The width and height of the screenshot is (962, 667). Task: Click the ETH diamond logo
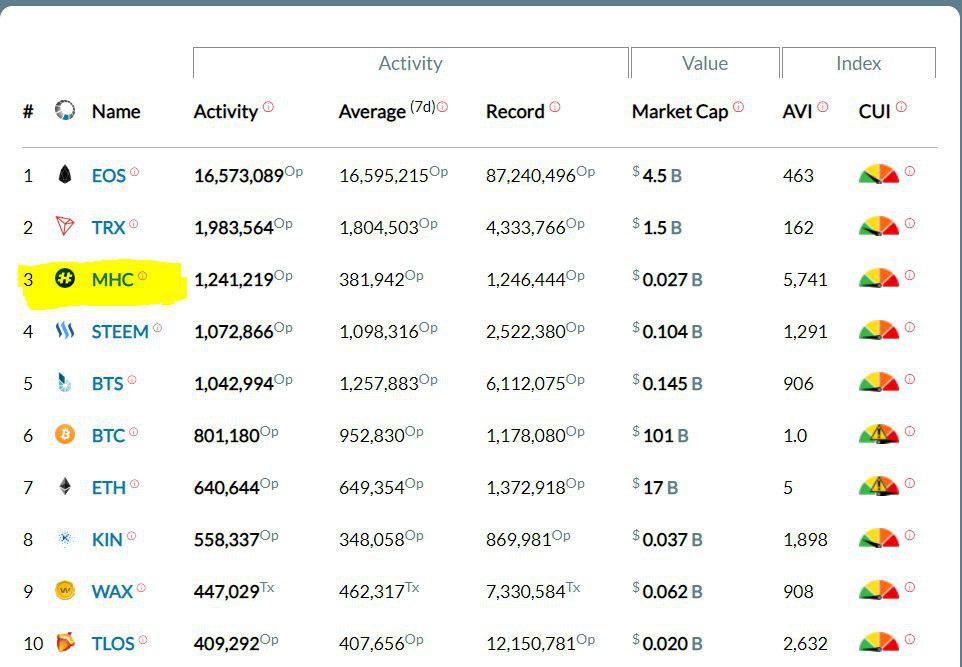64,487
